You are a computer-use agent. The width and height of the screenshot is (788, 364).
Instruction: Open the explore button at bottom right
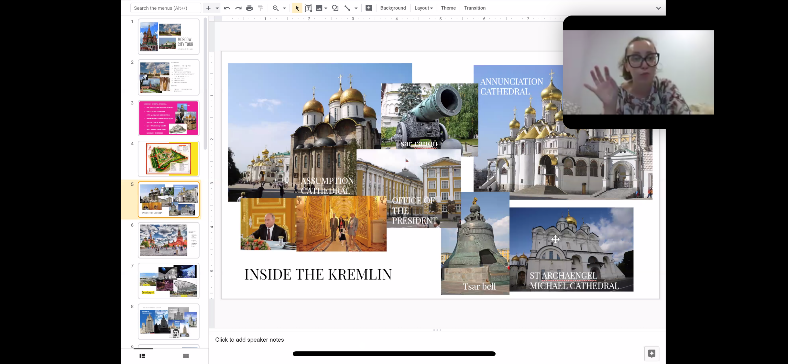tap(652, 353)
